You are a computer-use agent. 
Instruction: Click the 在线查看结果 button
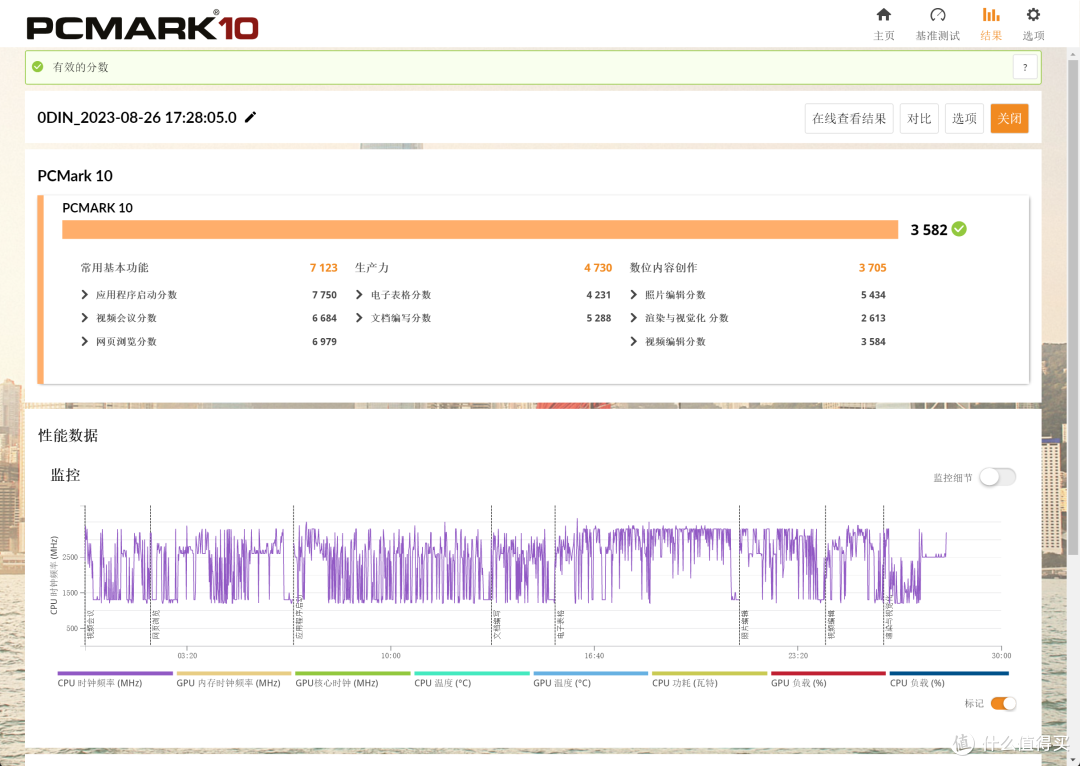click(x=849, y=118)
